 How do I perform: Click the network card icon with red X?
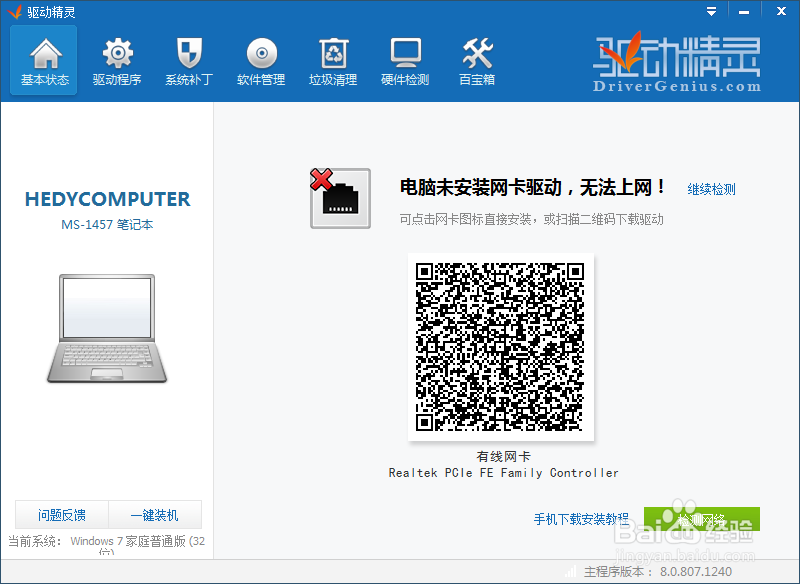[x=340, y=198]
